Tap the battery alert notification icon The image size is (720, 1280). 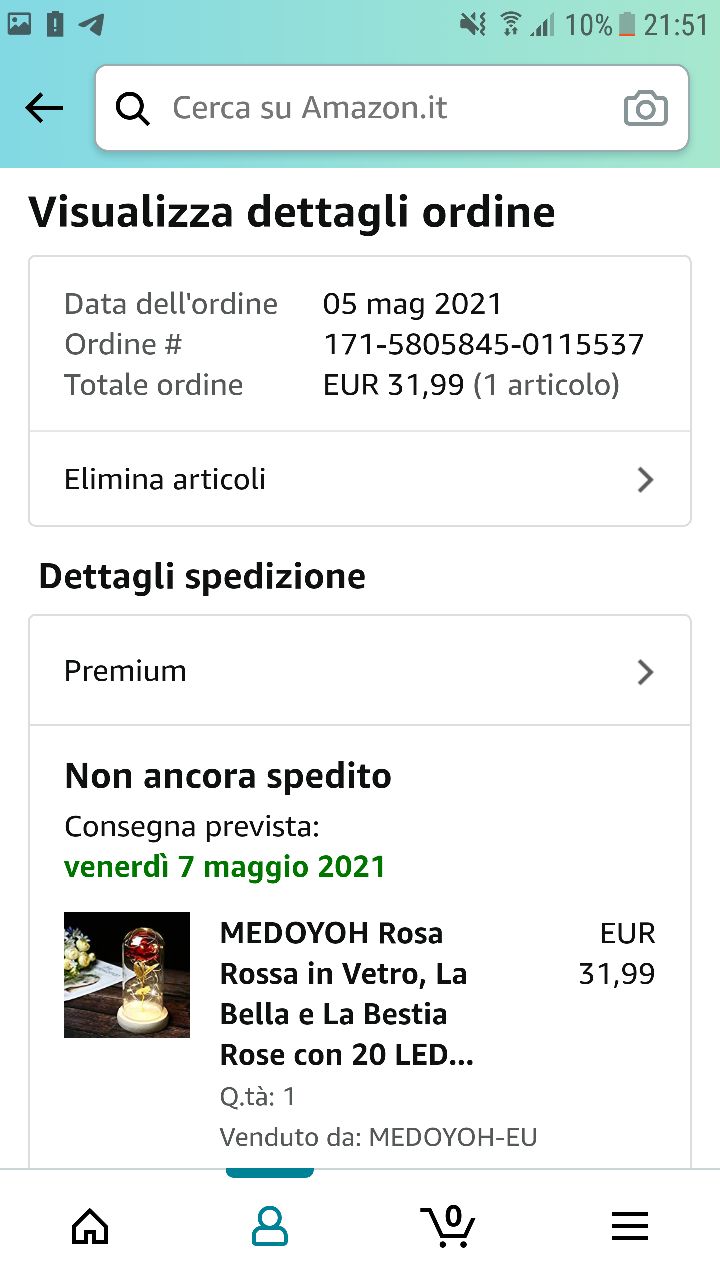pyautogui.click(x=55, y=24)
